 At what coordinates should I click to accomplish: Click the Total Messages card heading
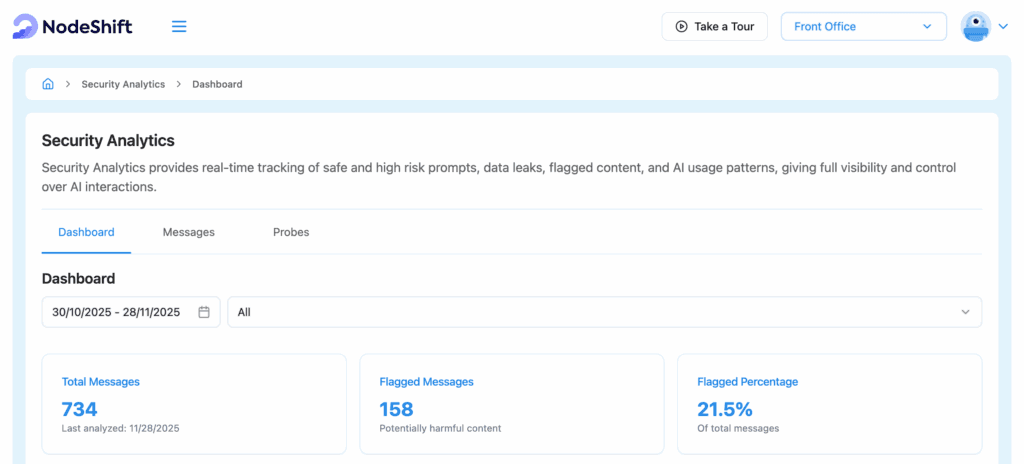(101, 381)
